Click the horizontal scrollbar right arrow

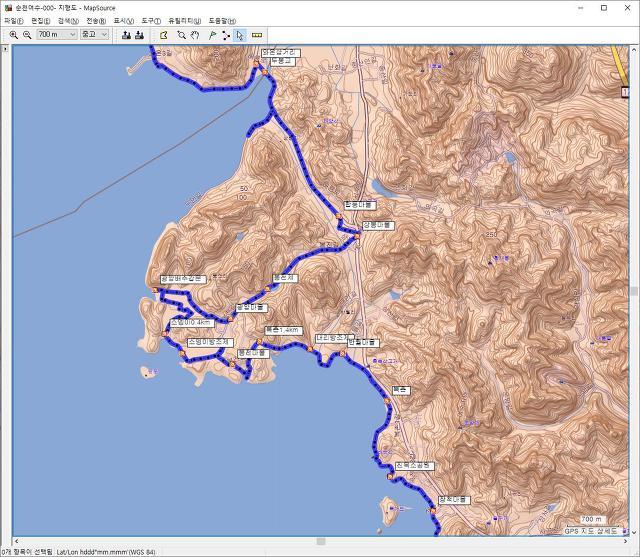(625, 541)
